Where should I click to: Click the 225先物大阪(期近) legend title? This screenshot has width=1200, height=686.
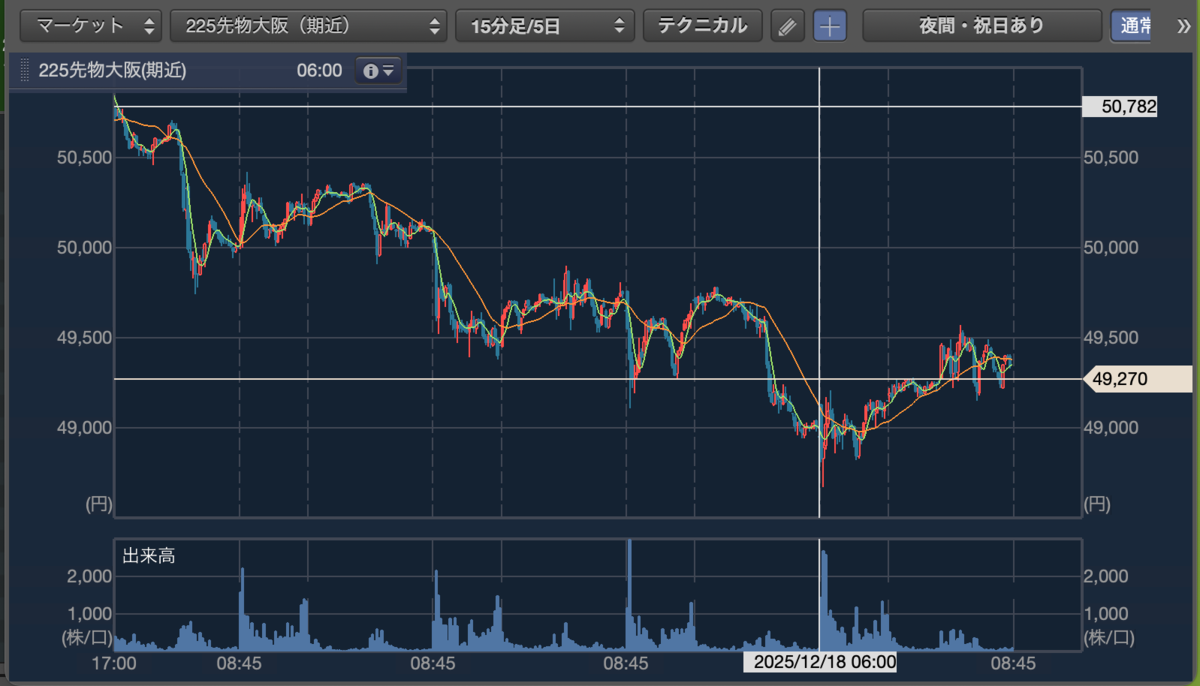(x=112, y=71)
